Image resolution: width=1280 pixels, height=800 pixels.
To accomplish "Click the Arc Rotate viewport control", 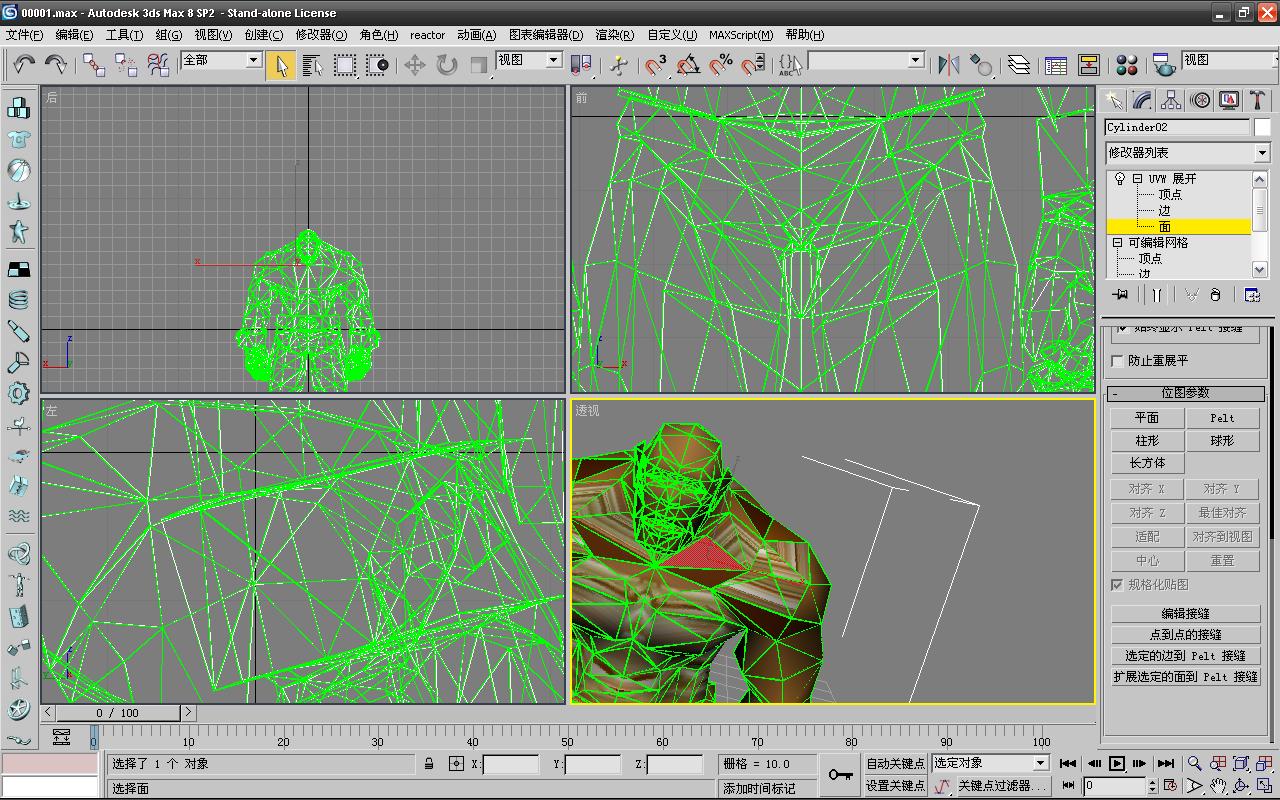I will [x=1241, y=786].
